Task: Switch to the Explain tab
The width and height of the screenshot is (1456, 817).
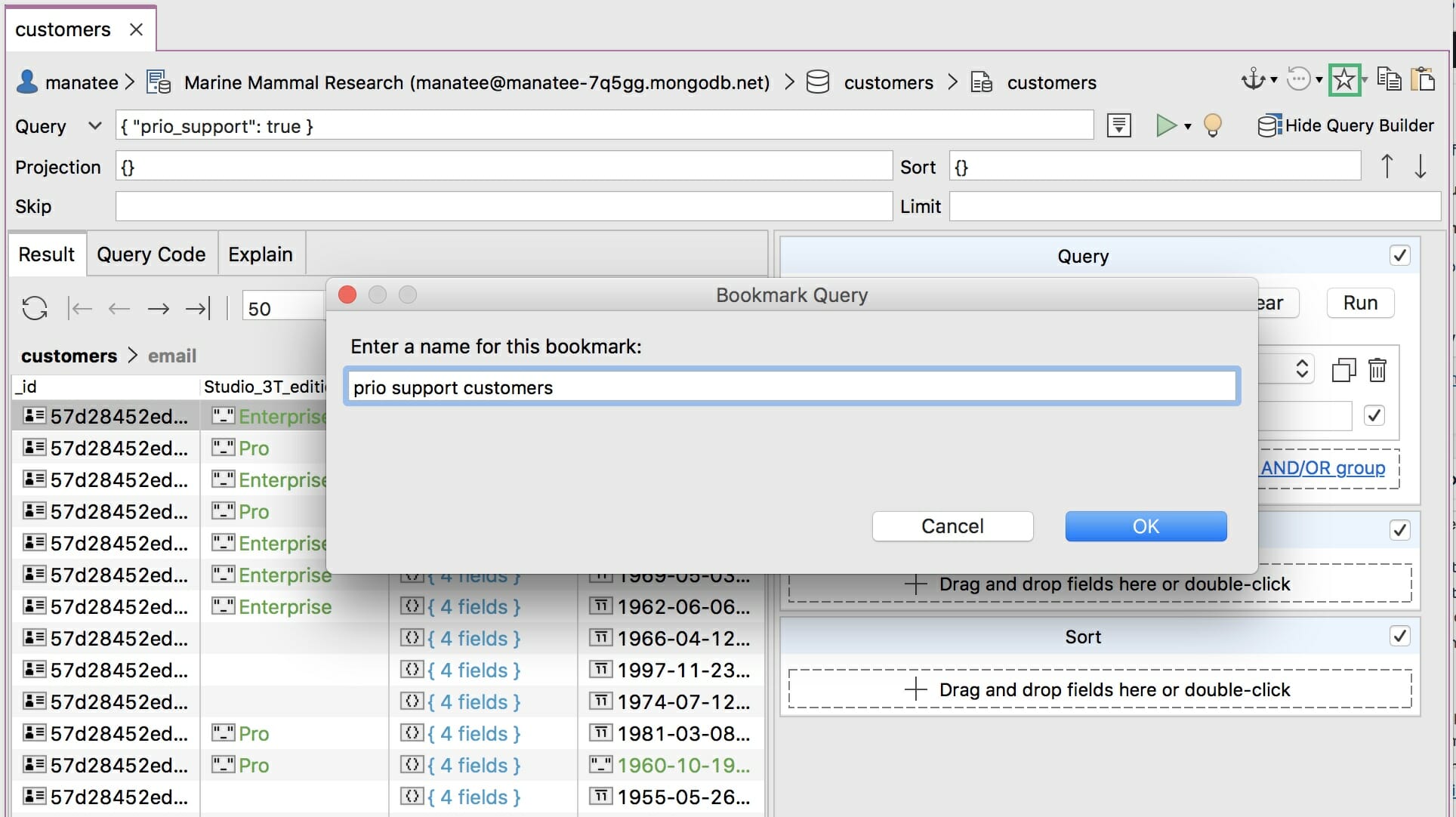Action: [261, 254]
